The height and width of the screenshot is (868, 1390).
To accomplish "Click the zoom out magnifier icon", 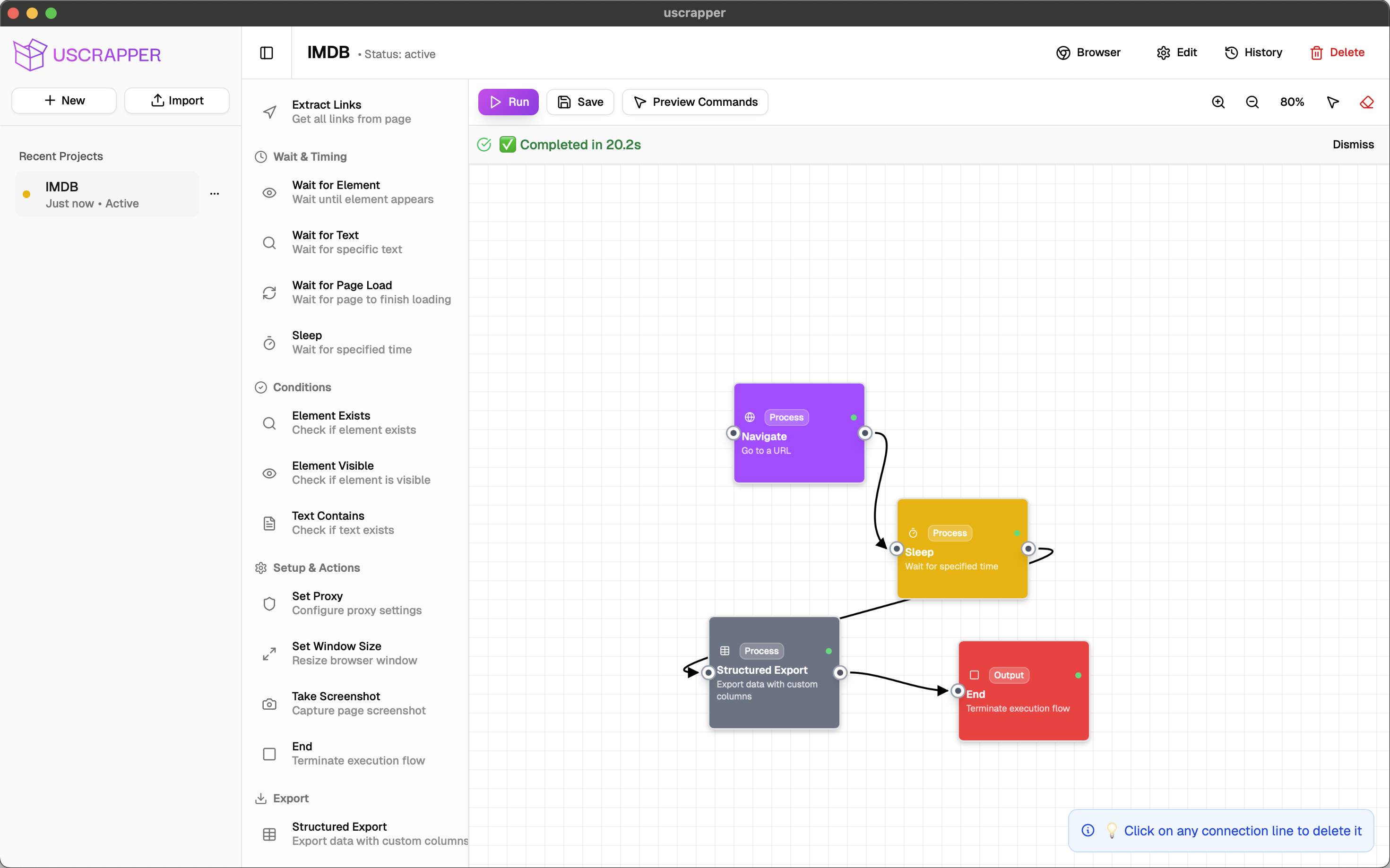I will click(x=1252, y=102).
